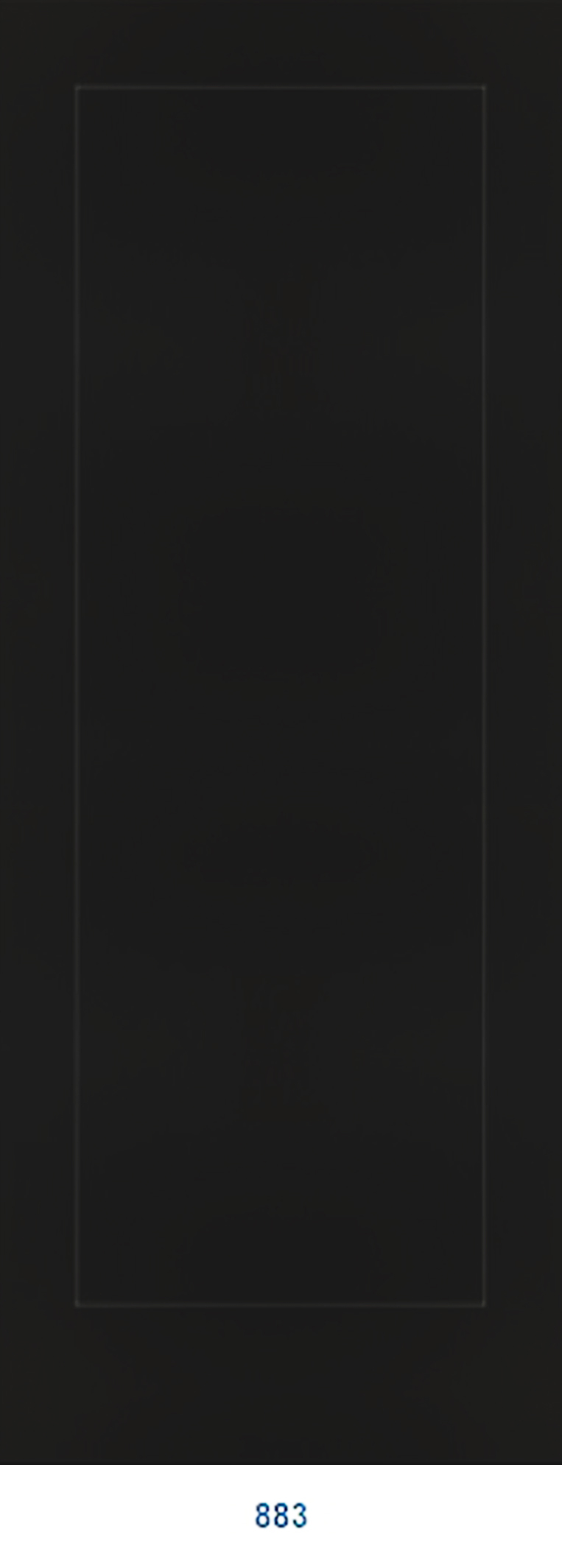The image size is (562, 1568).
Task: Click the lower-left corner of inner panel outline
Action: [77, 1304]
